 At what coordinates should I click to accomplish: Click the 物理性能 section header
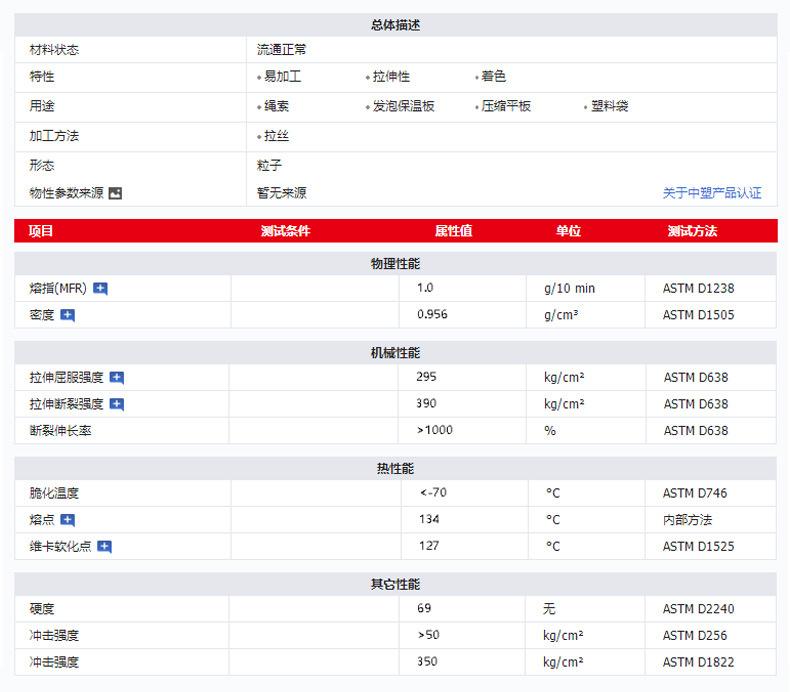[395, 264]
